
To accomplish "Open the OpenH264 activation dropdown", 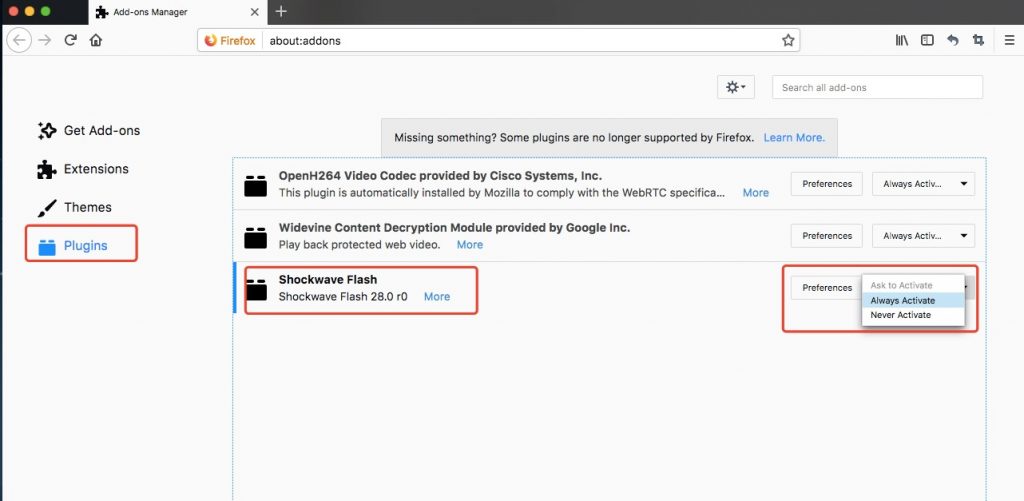I will [x=923, y=184].
